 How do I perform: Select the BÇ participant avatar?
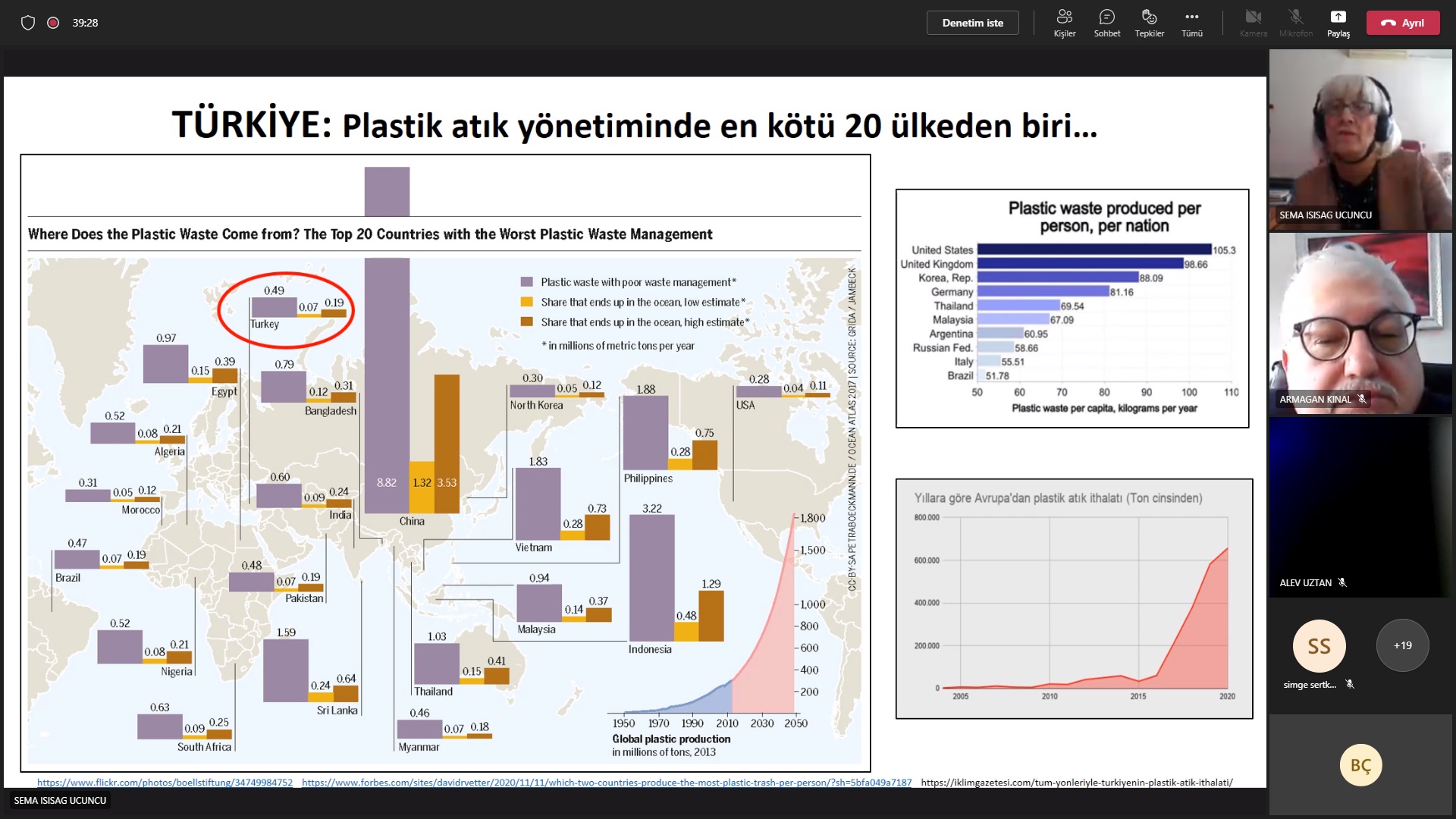click(1360, 765)
